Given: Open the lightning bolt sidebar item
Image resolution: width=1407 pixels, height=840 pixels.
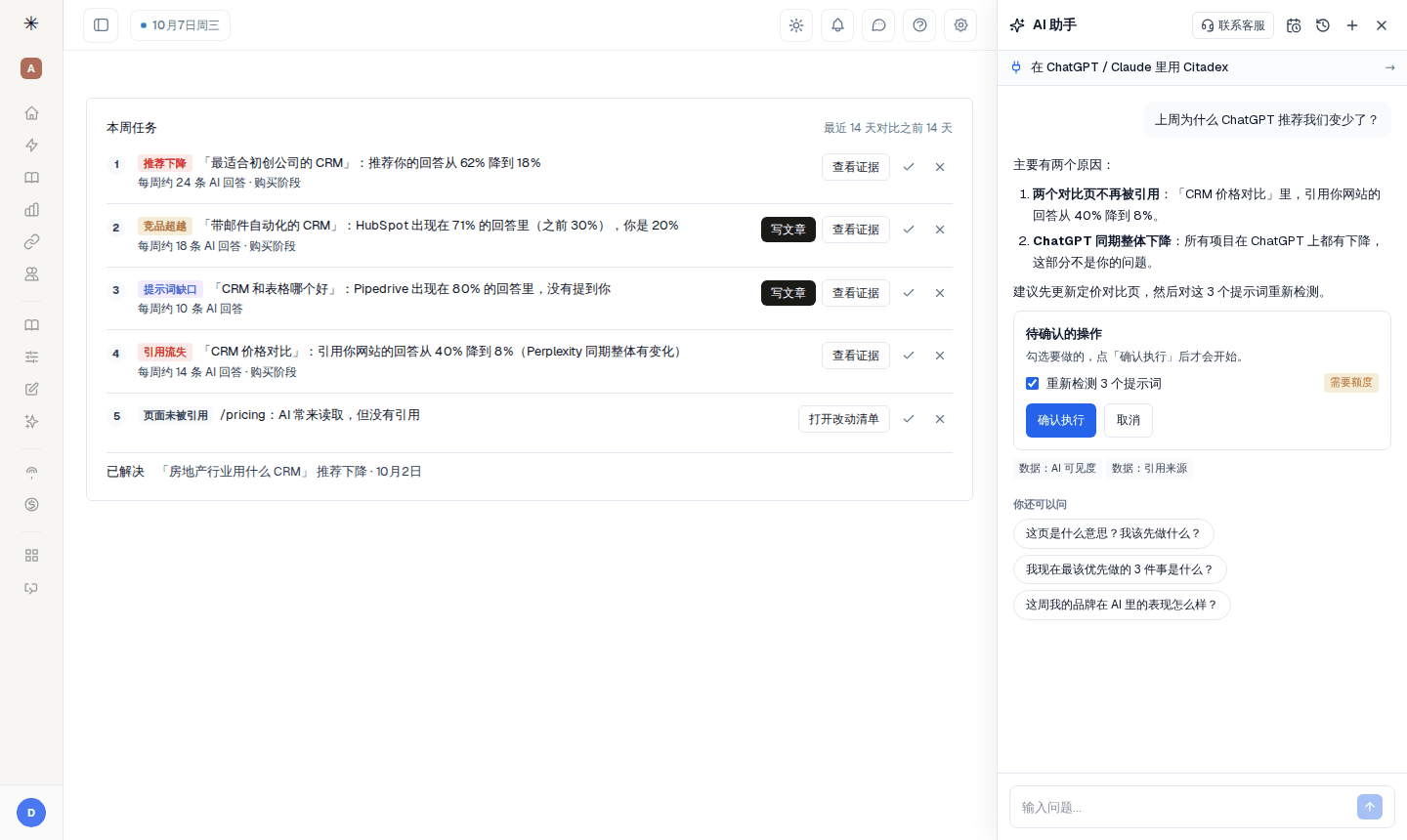Looking at the screenshot, I should coord(31,146).
